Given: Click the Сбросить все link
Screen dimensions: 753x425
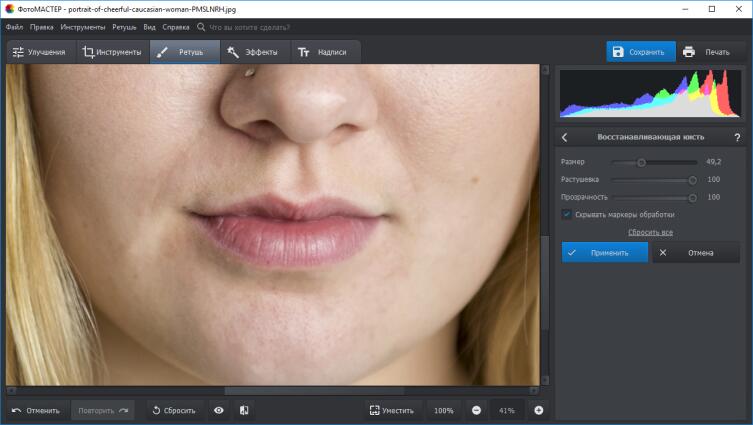Looking at the screenshot, I should [x=650, y=232].
